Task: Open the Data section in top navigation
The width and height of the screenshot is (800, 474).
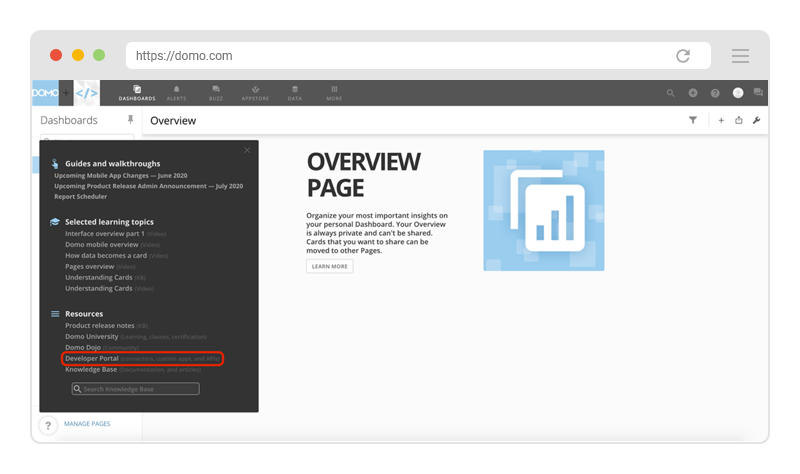Action: tap(295, 92)
